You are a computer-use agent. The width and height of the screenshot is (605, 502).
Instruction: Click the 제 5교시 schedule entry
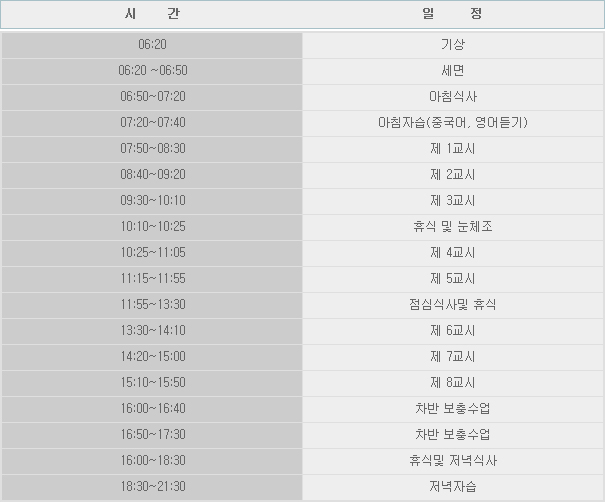pyautogui.click(x=452, y=279)
